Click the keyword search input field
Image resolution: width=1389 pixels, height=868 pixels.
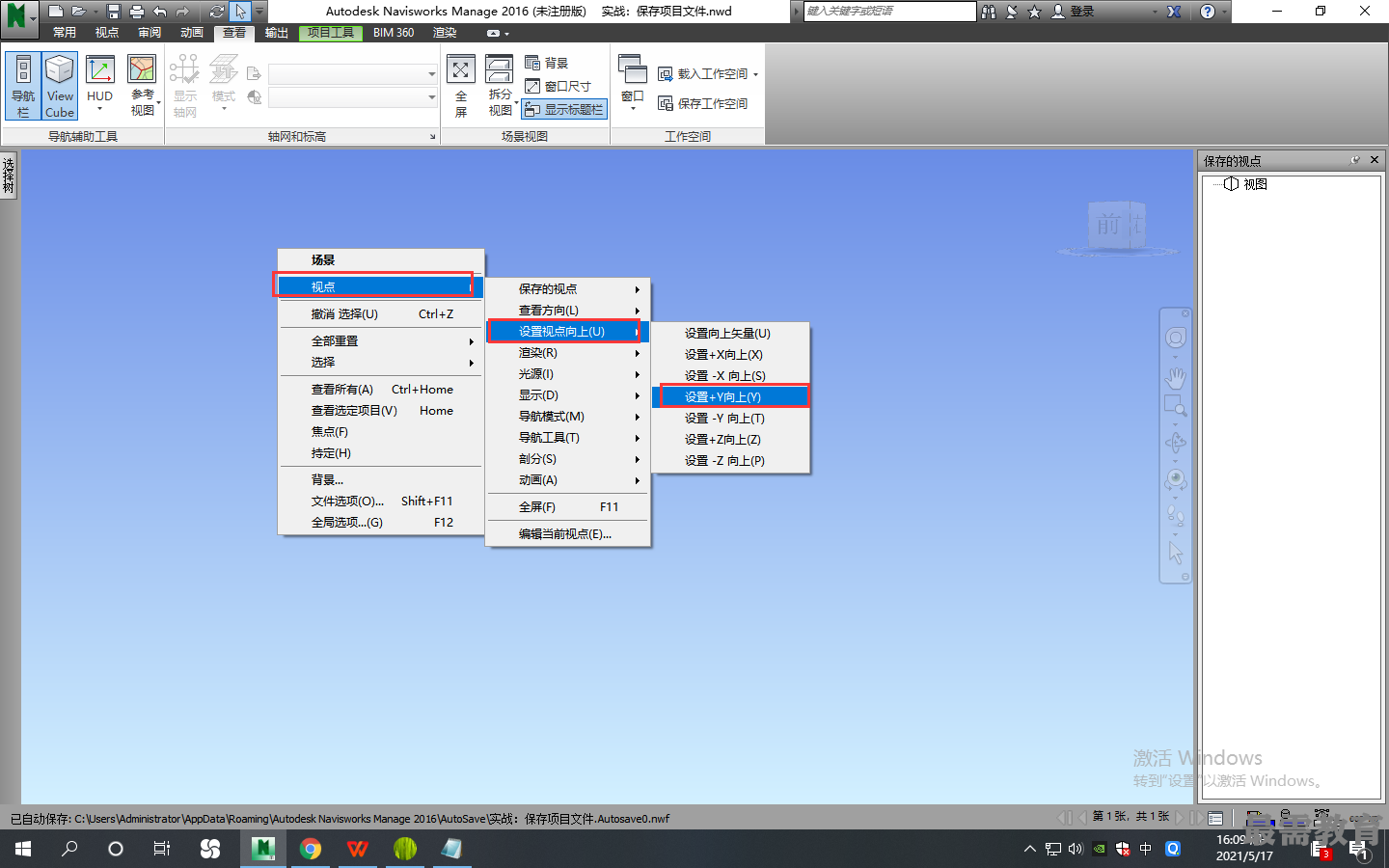point(889,12)
